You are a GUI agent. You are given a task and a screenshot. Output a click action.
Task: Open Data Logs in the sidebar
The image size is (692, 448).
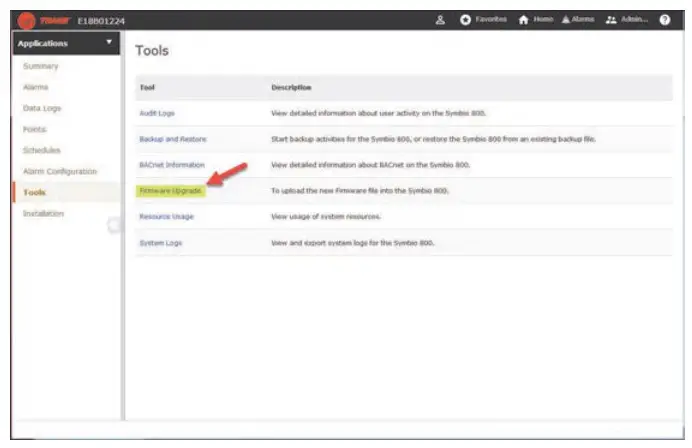pyautogui.click(x=42, y=108)
